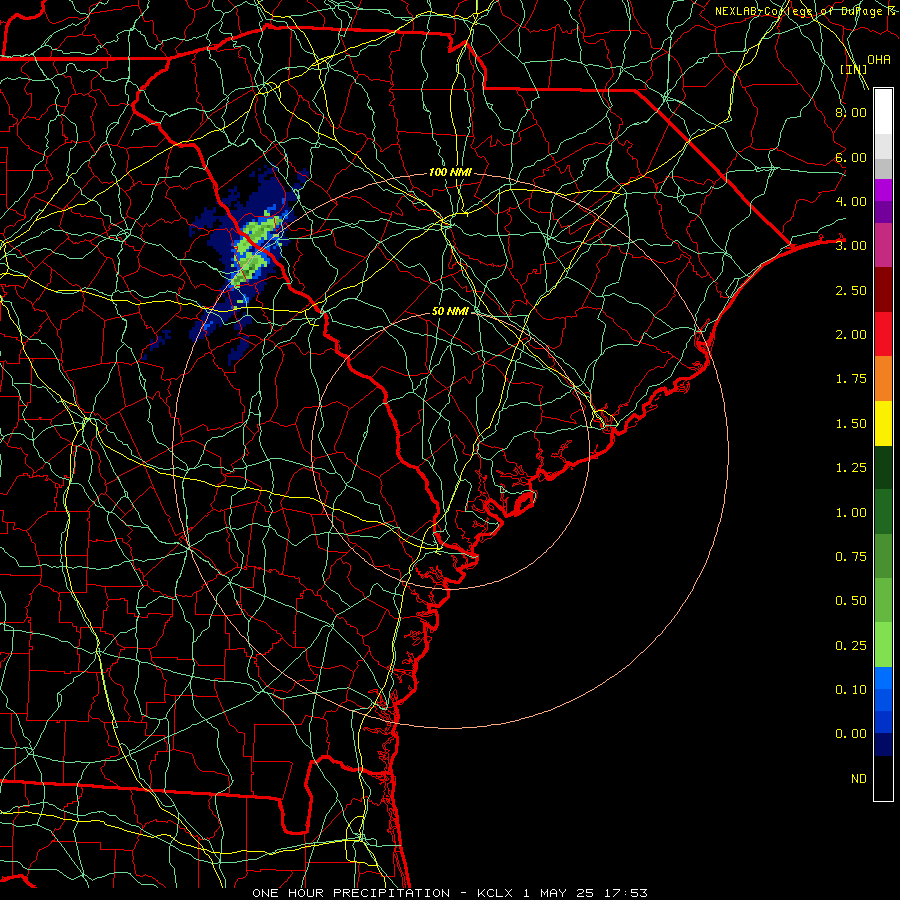Click the dark maroon swatch above the 2.50 label
Screen dimensions: 900x900
[883, 290]
